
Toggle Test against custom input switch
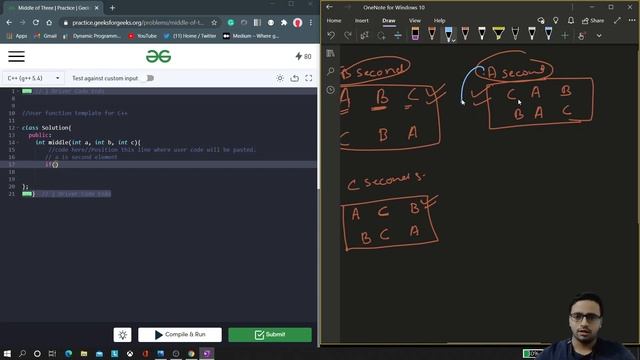tap(149, 78)
